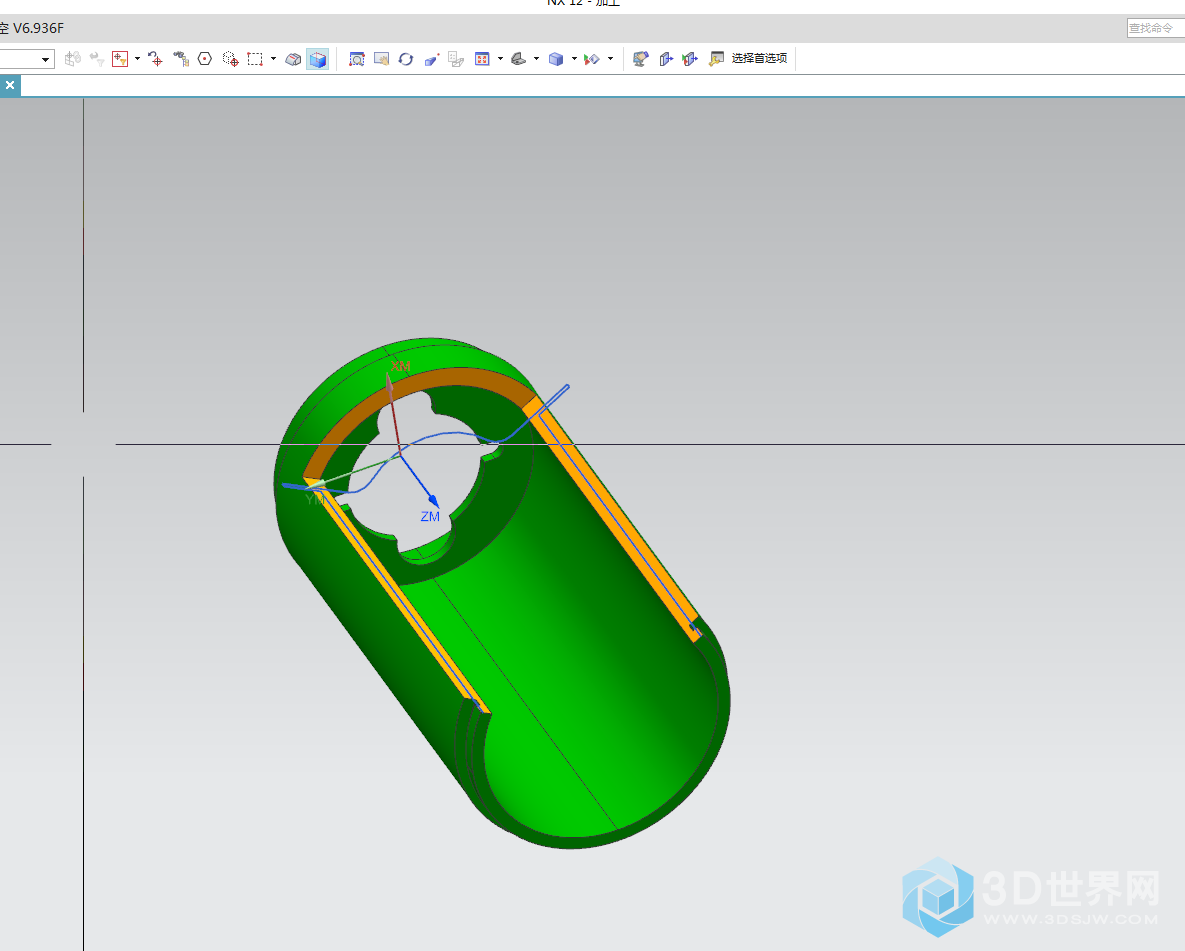The image size is (1185, 951).
Task: Click the Edit Section icon
Action: (666, 59)
